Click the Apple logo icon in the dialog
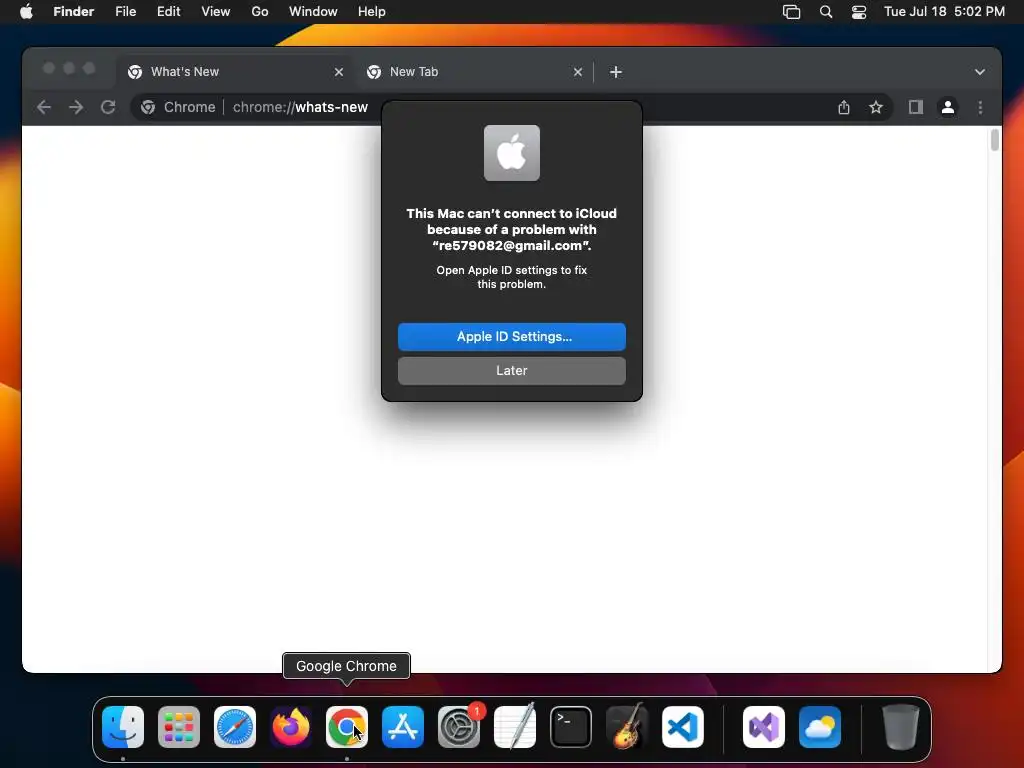Image resolution: width=1024 pixels, height=768 pixels. [x=511, y=153]
